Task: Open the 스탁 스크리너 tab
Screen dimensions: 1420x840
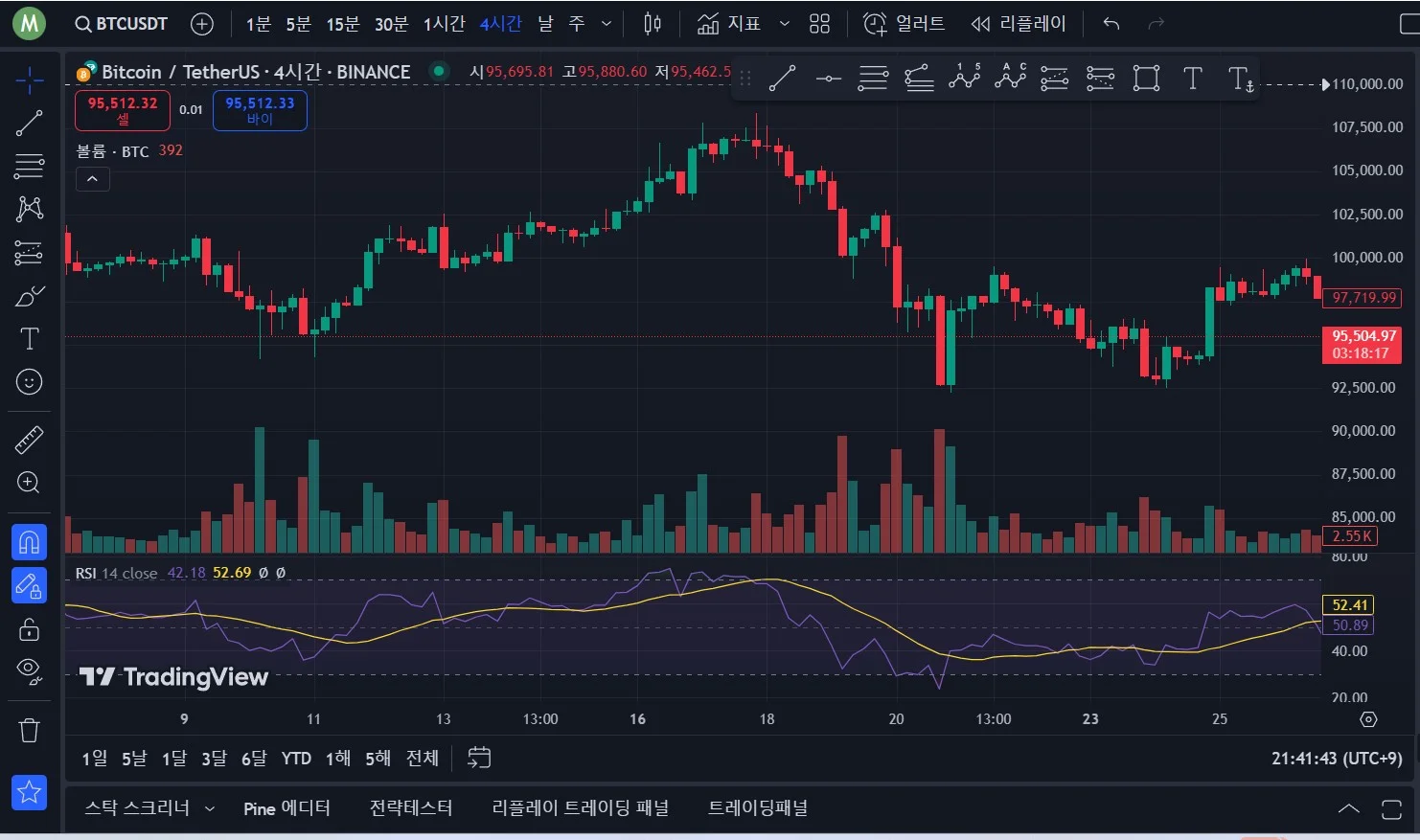Action: click(137, 808)
